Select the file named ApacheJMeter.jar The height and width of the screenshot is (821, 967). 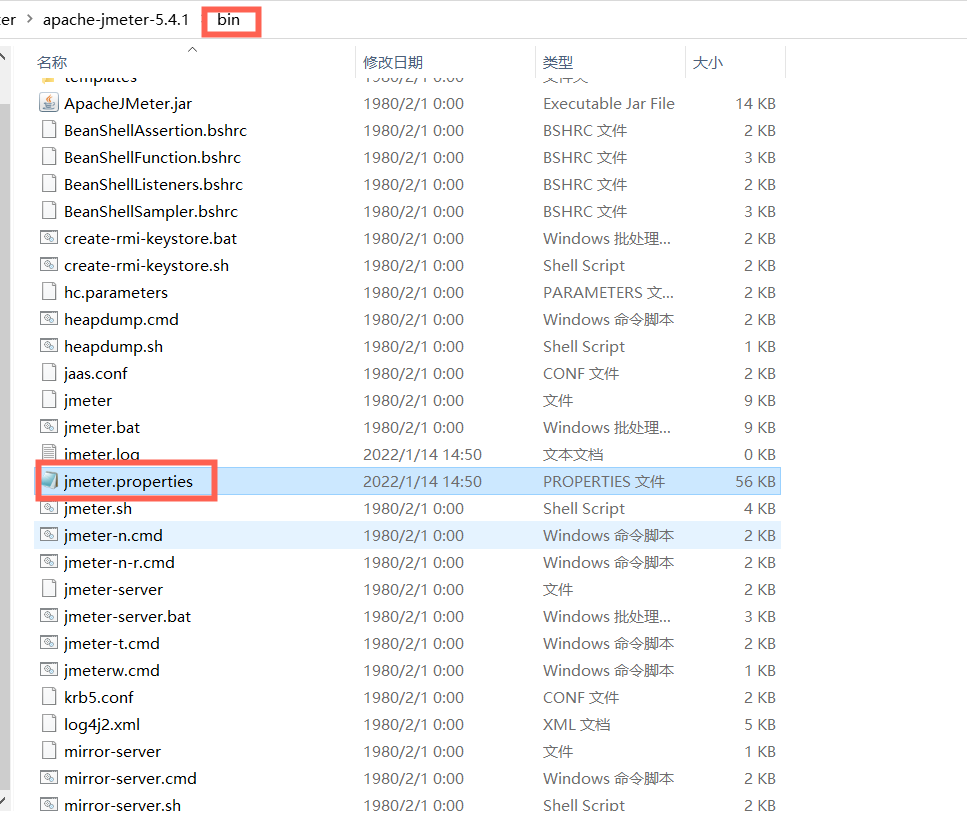click(x=128, y=103)
